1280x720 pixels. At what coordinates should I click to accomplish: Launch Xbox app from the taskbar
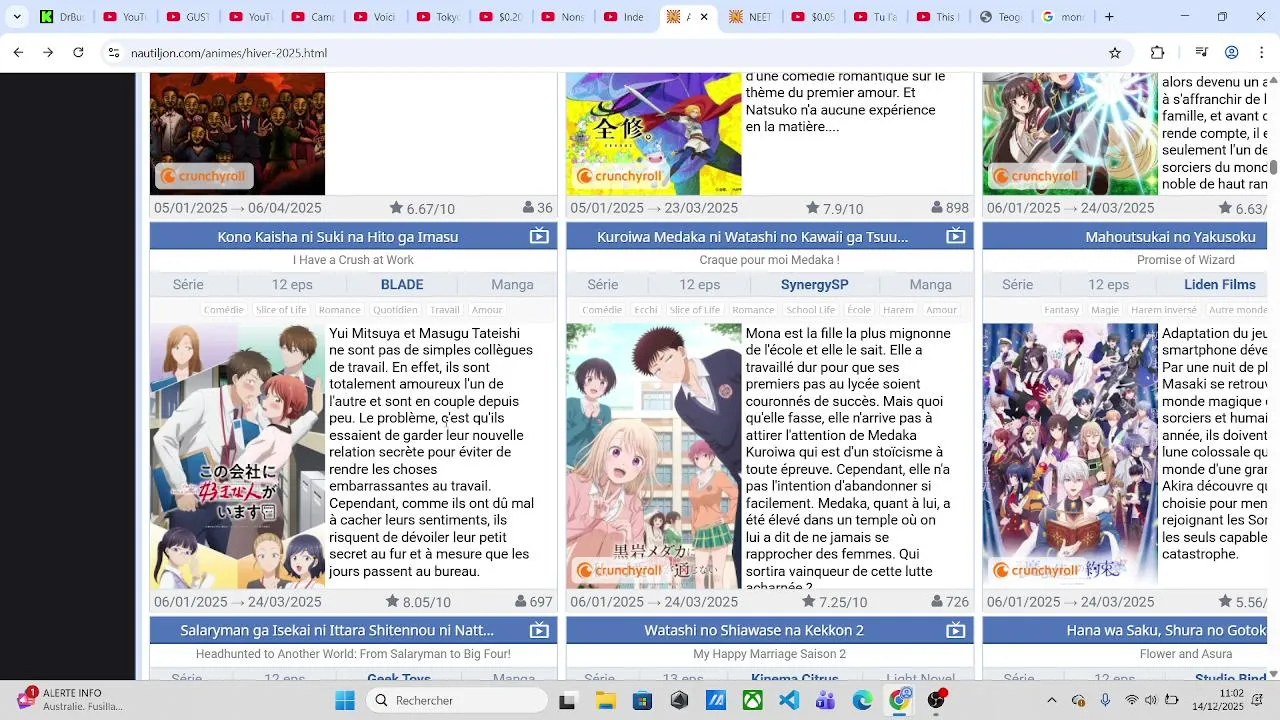(x=752, y=700)
